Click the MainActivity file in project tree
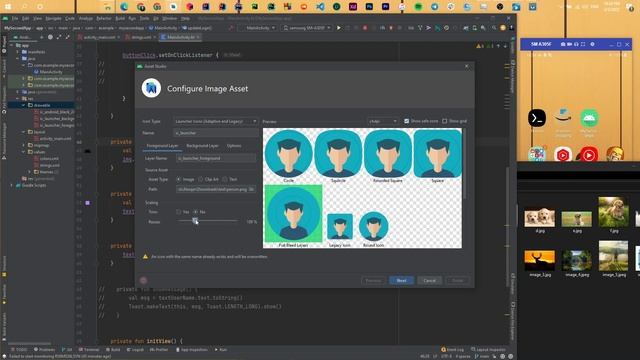The image size is (640, 360). click(x=51, y=72)
